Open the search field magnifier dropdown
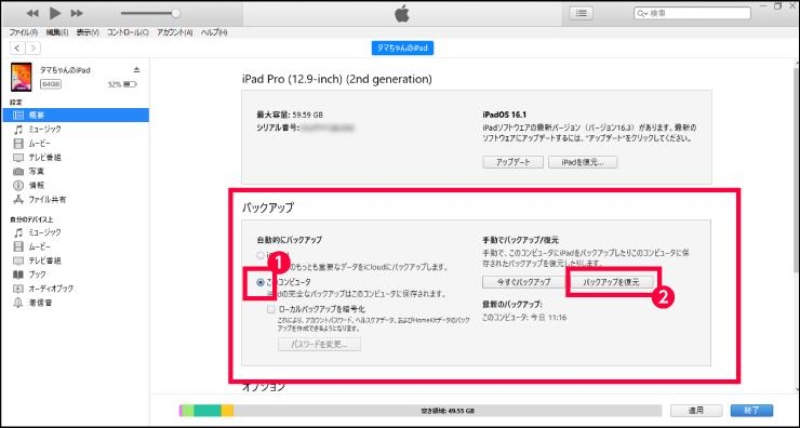This screenshot has width=800, height=428. point(643,13)
